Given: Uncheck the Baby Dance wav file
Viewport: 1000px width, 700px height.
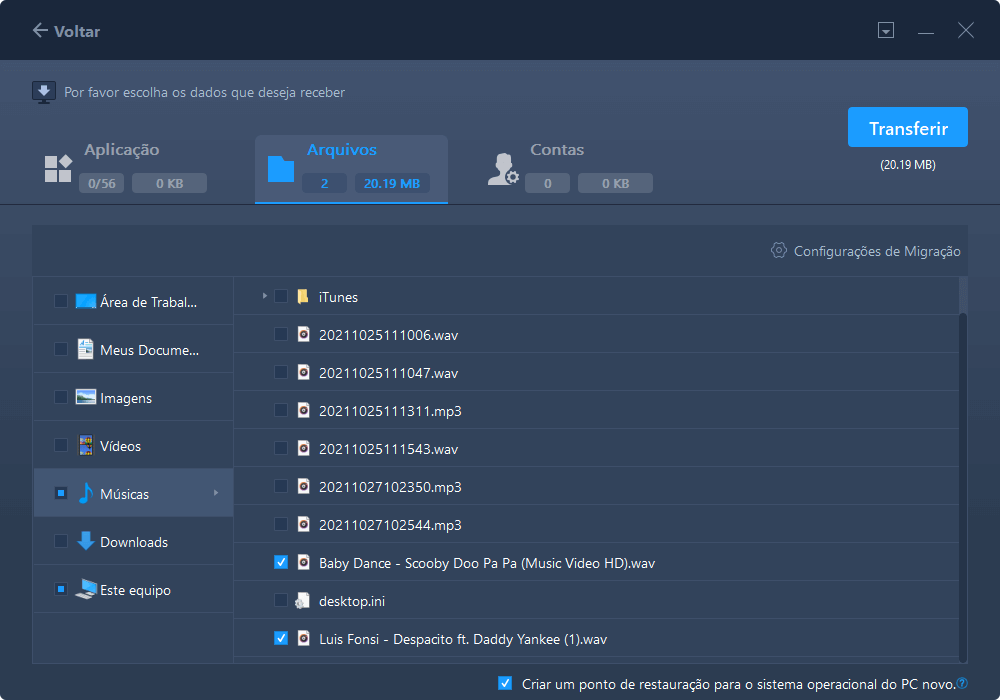Looking at the screenshot, I should [x=281, y=562].
